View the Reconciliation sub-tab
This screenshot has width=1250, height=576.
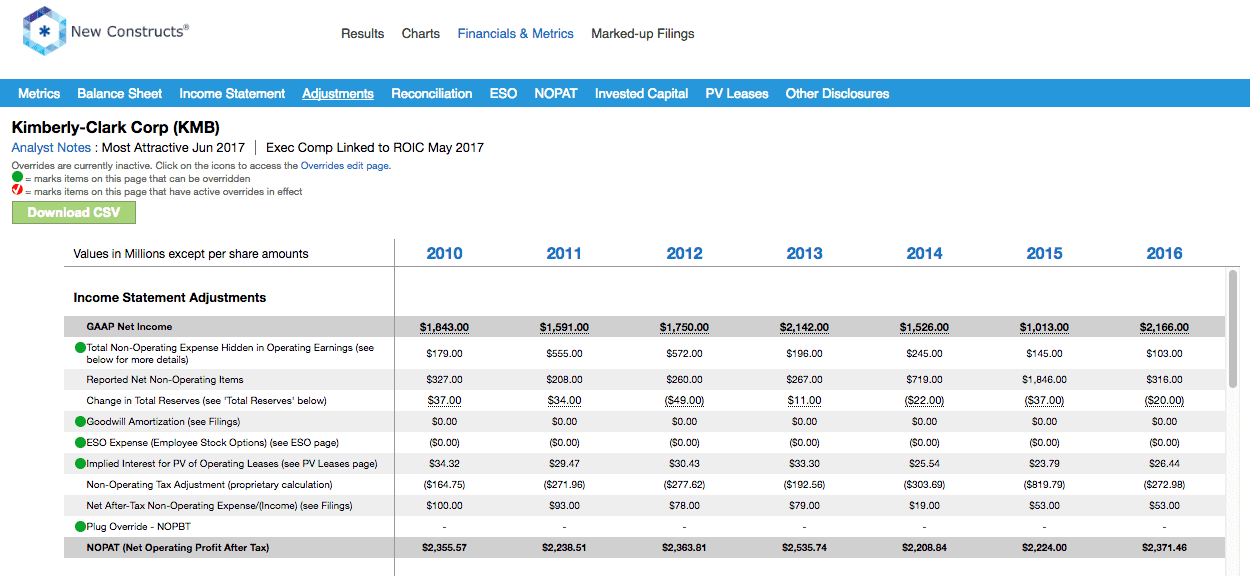click(432, 94)
